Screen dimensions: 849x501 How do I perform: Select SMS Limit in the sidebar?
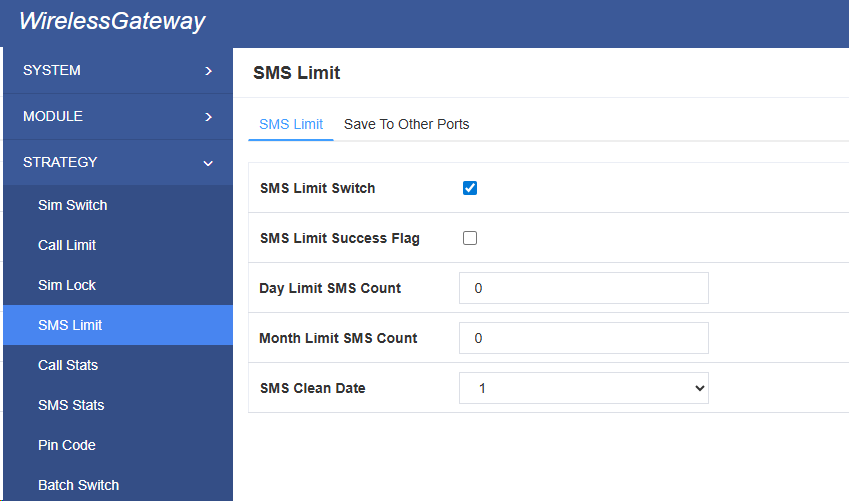[70, 325]
